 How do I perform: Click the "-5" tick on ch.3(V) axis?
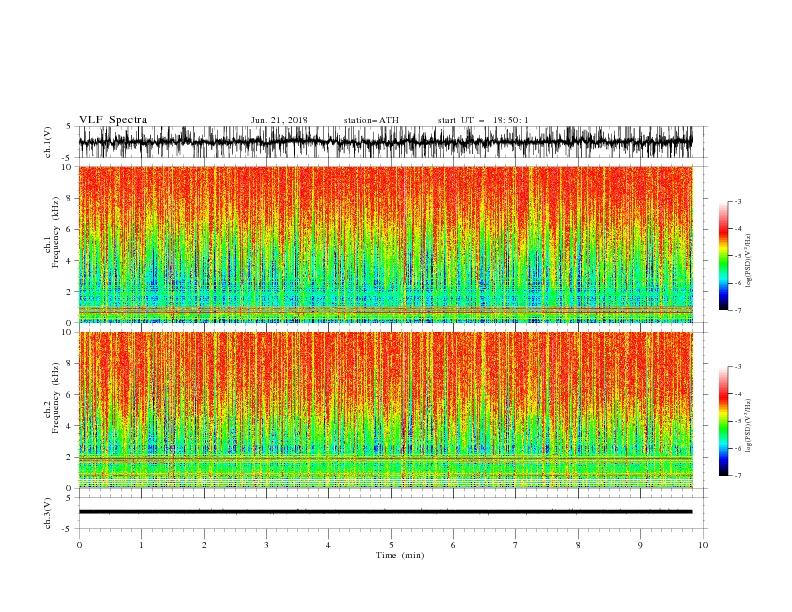point(68,529)
